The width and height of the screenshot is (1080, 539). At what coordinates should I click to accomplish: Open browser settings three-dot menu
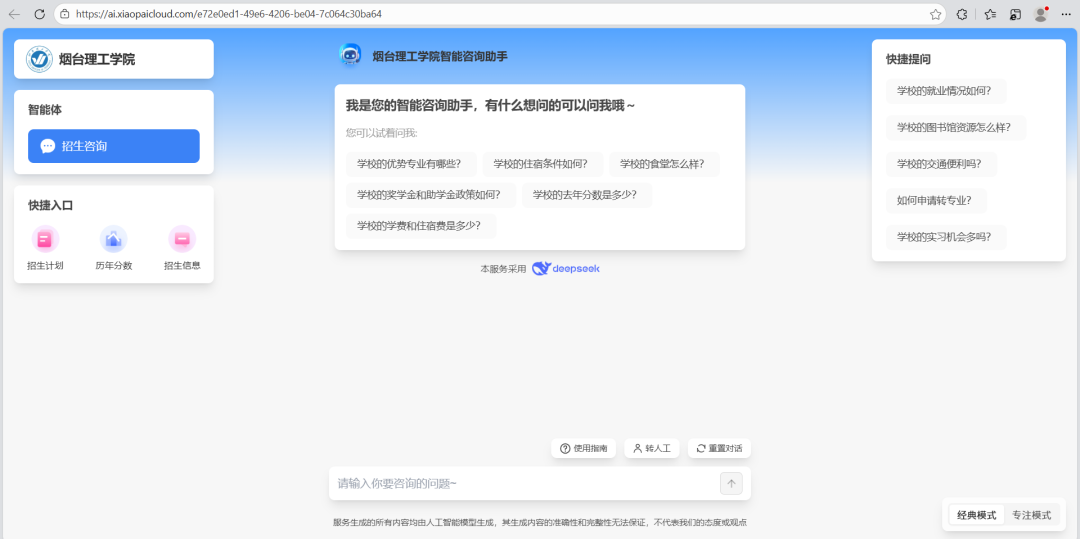pos(1066,14)
